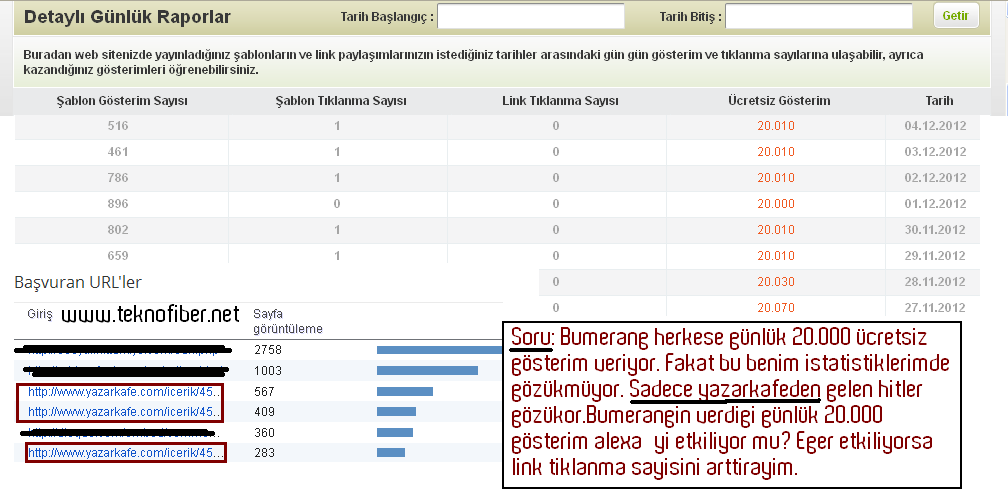Viewport: 1008px width, 492px height.
Task: Click the Başvuran URL'ler heading
Action: [78, 282]
